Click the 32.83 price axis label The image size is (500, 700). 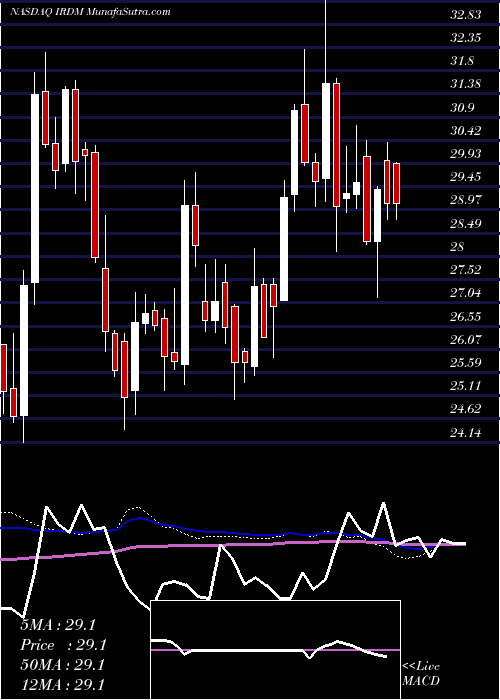click(466, 15)
